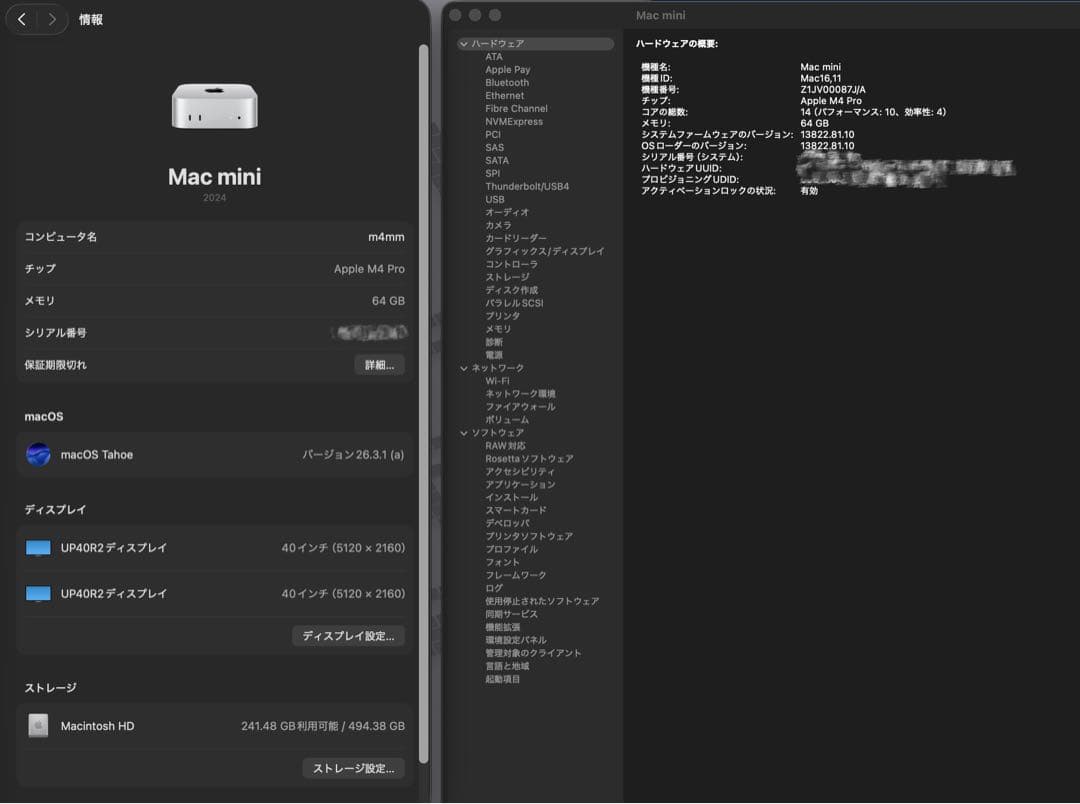Select PCI in the sidebar

click(x=493, y=135)
